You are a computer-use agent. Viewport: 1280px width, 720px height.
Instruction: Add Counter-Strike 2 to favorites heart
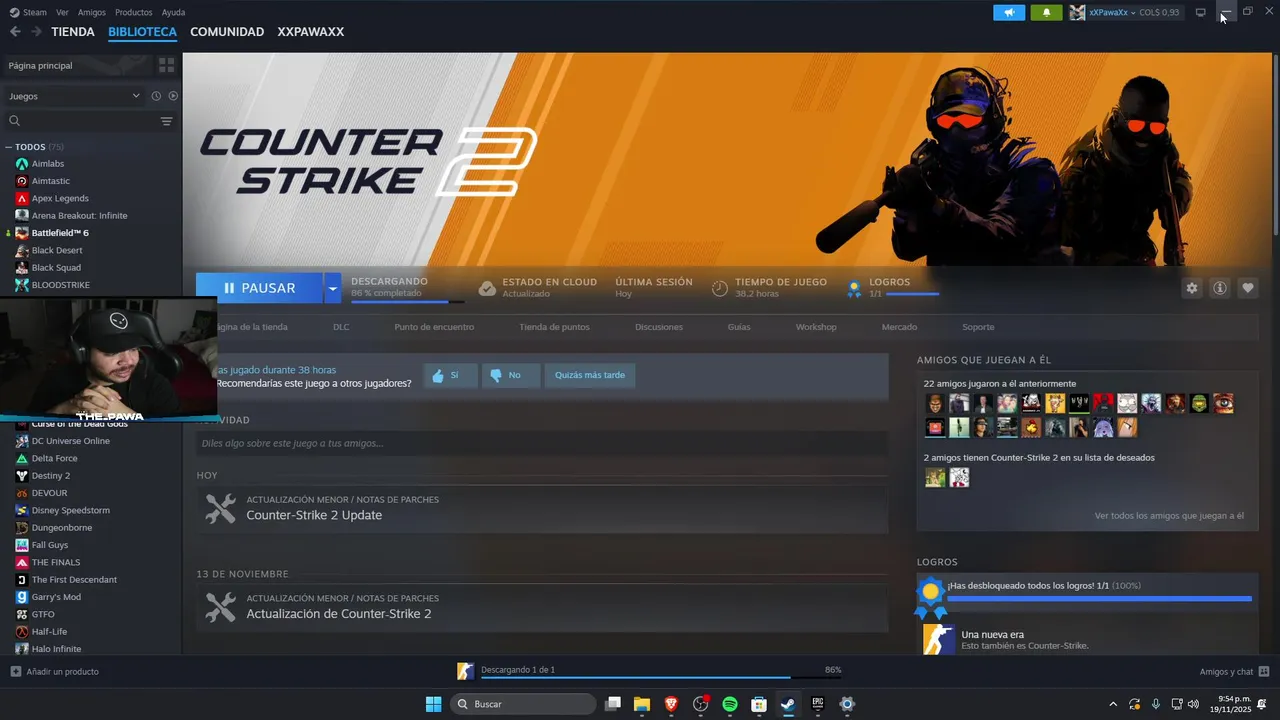[1248, 288]
